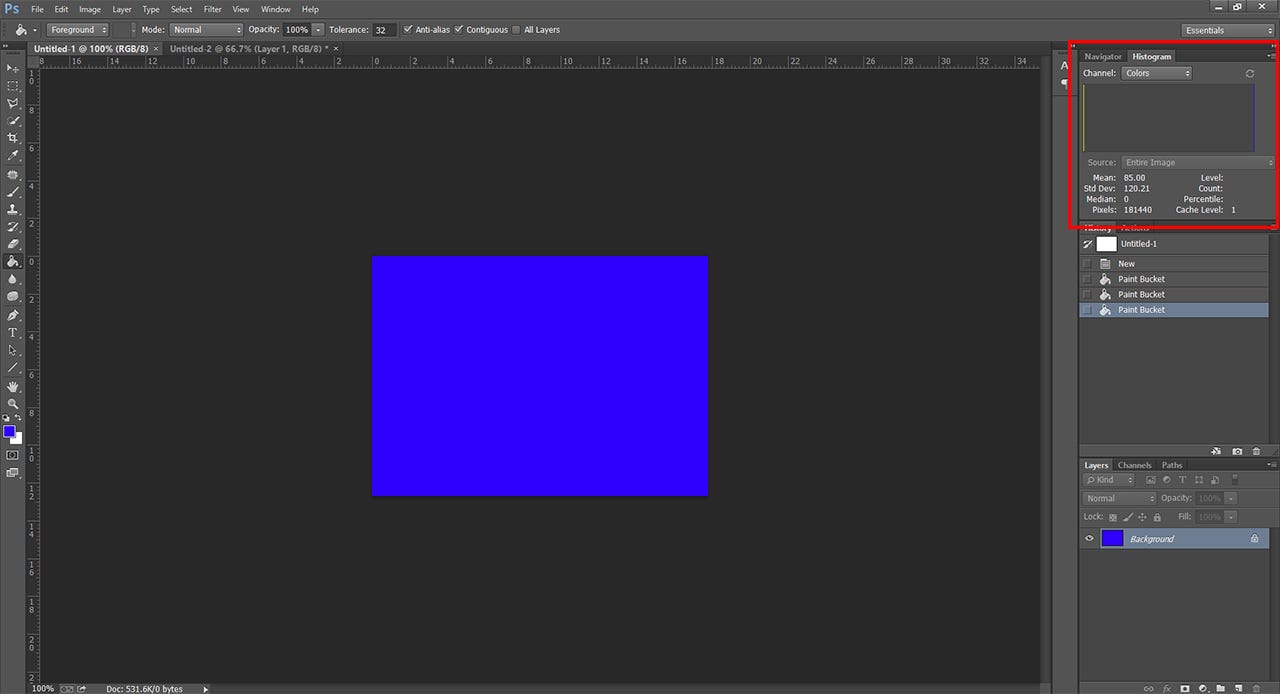Open the Mode dropdown set to Normal
This screenshot has height=694, width=1280.
click(206, 30)
